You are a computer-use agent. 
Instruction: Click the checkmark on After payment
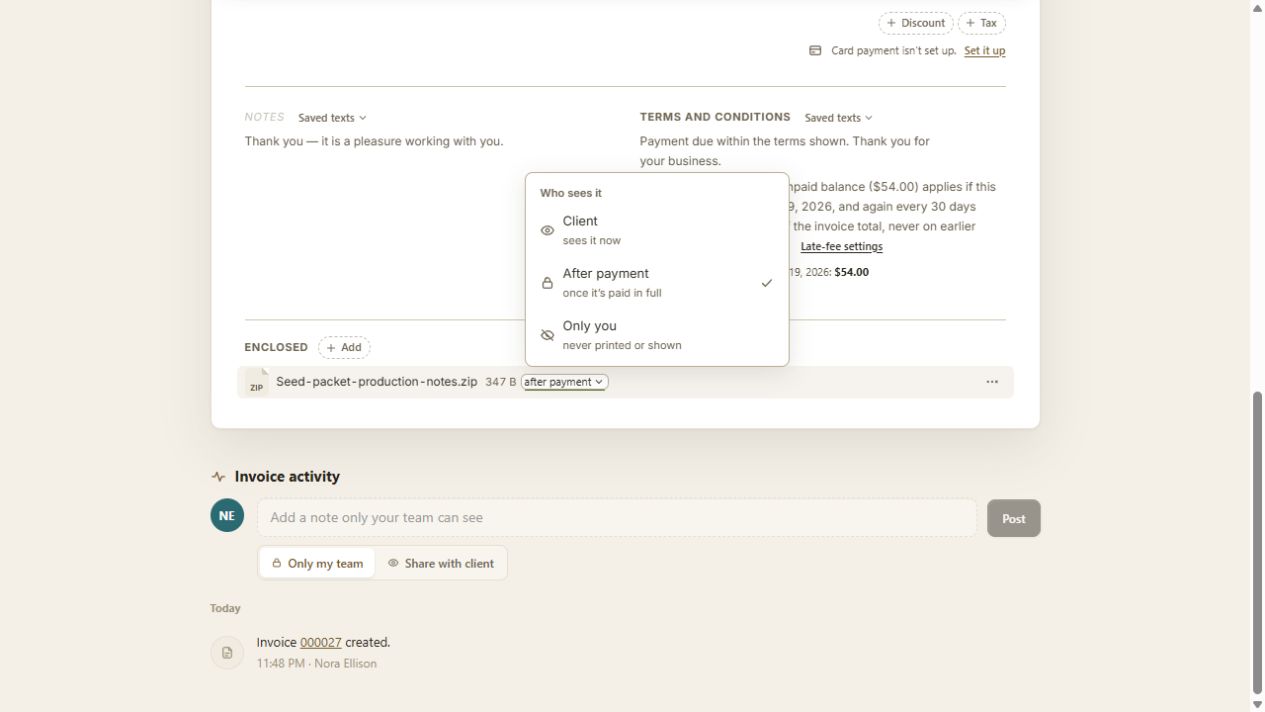[767, 283]
